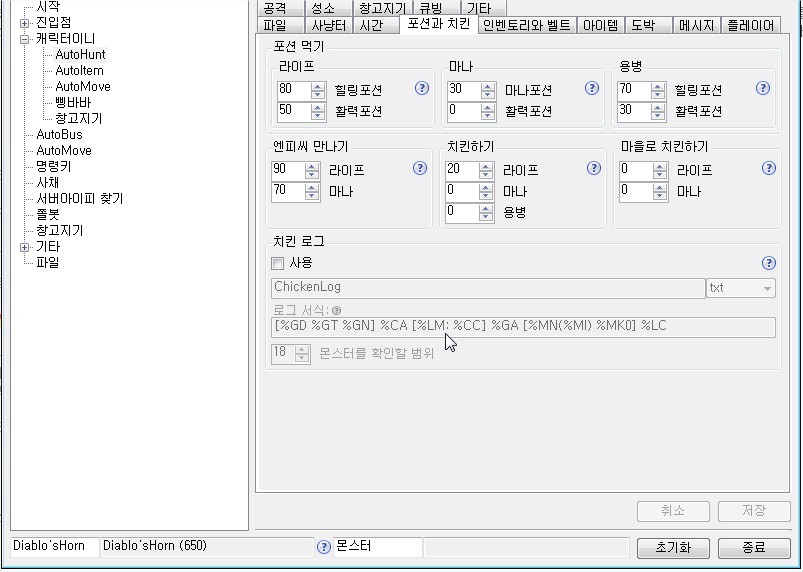This screenshot has width=803, height=572.
Task: Click the 초기화 button
Action: 673,548
